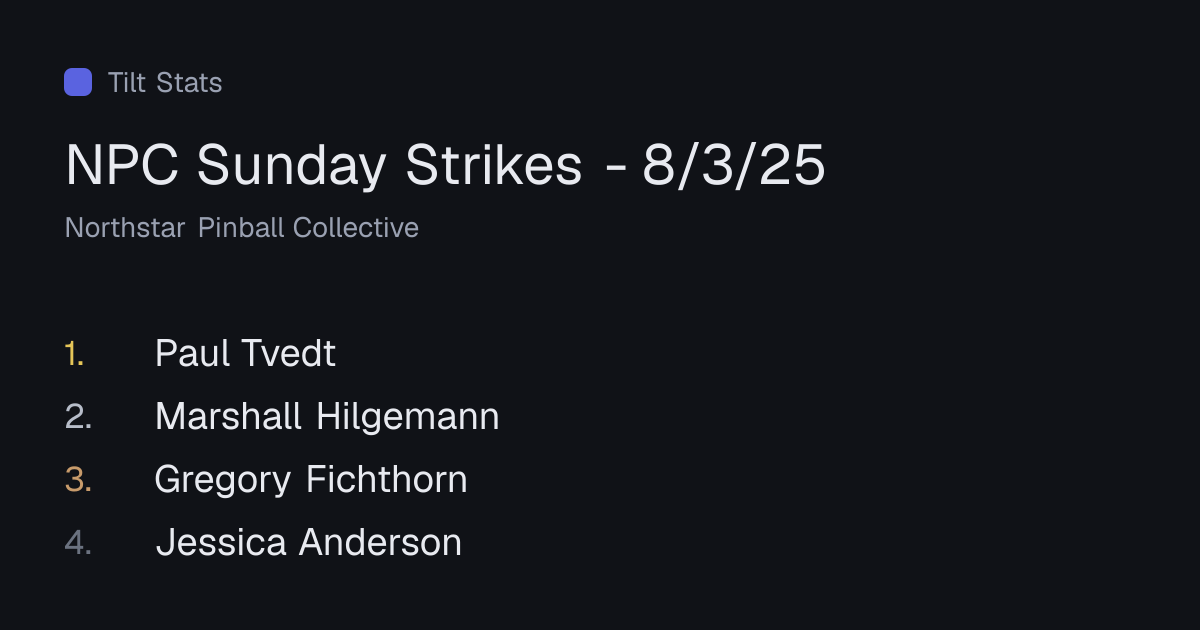Select the surname Hilgemann in second place
Viewport: 1200px width, 630px height.
(x=408, y=417)
